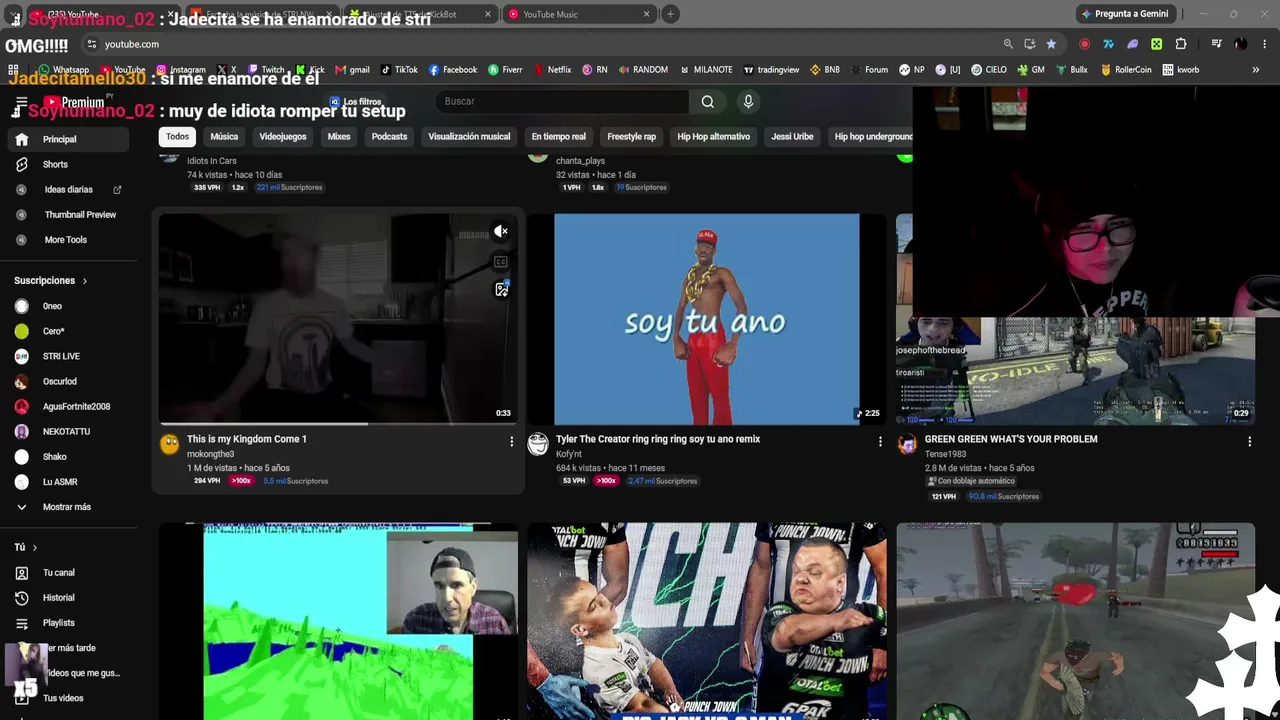Select the Todos filter chip
This screenshot has height=720, width=1280.
click(177, 137)
